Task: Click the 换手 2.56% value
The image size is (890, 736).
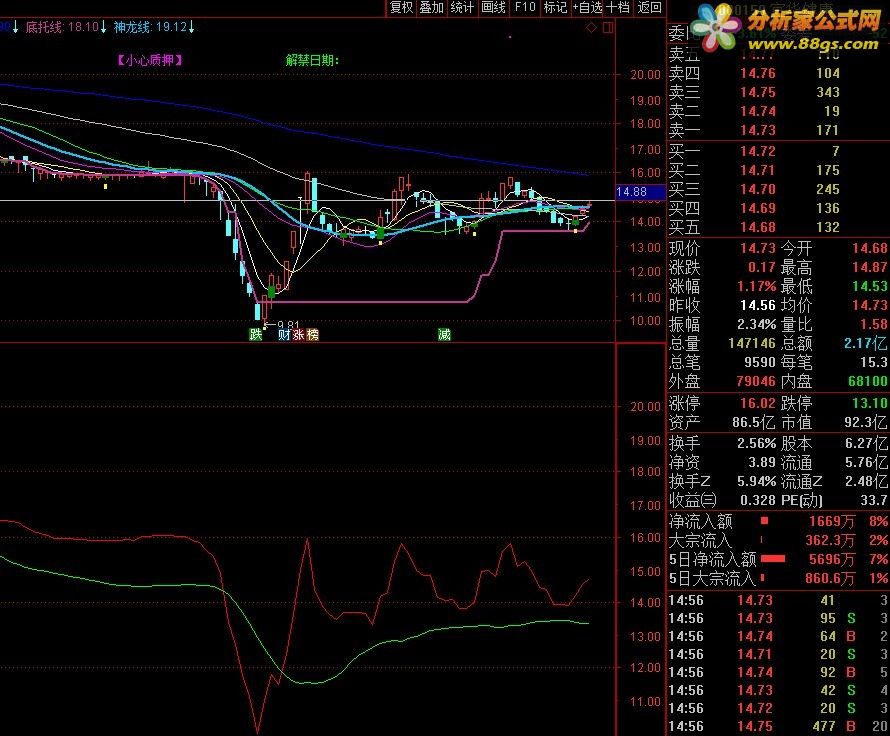Action: tap(756, 443)
